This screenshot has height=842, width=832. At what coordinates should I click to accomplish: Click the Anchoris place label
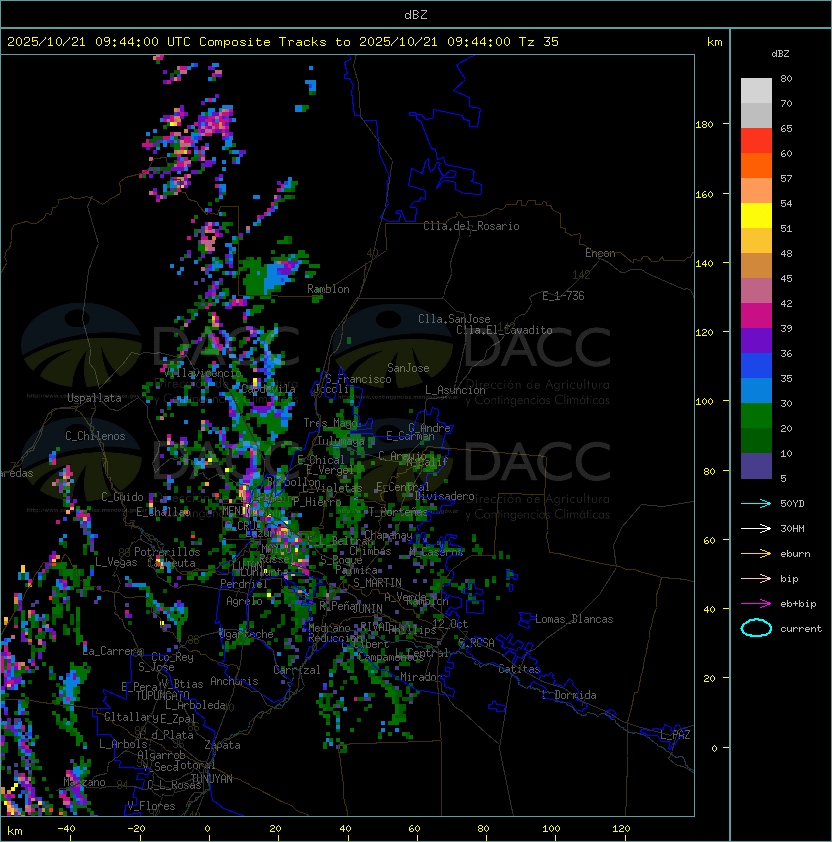[x=234, y=681]
